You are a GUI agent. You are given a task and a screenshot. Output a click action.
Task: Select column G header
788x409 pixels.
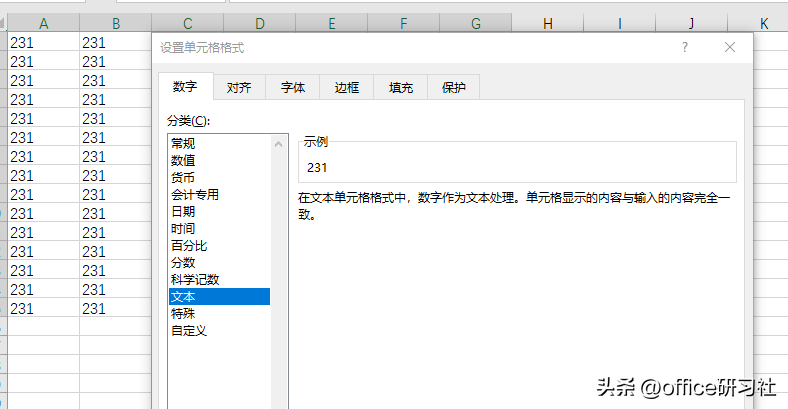pos(475,23)
